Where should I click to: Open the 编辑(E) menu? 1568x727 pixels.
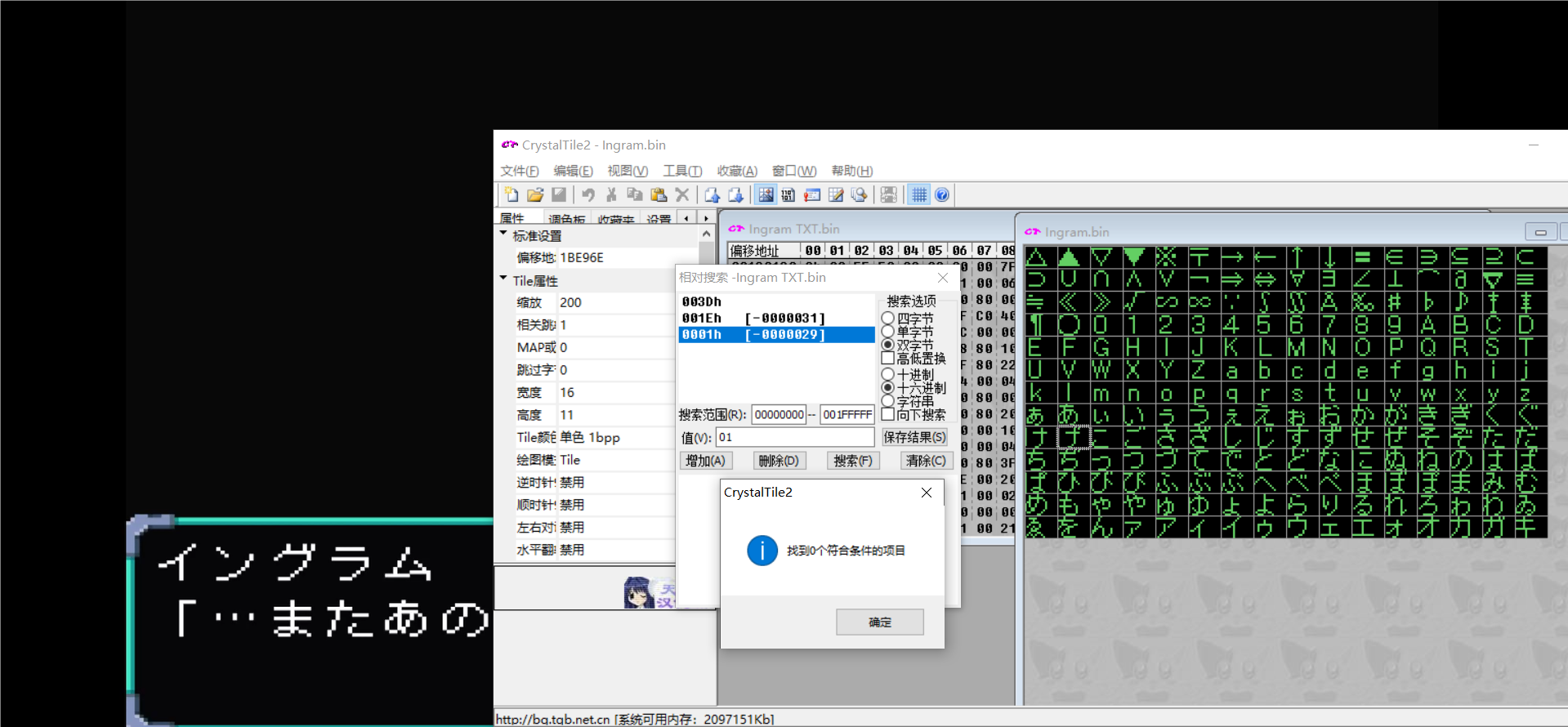[x=573, y=171]
